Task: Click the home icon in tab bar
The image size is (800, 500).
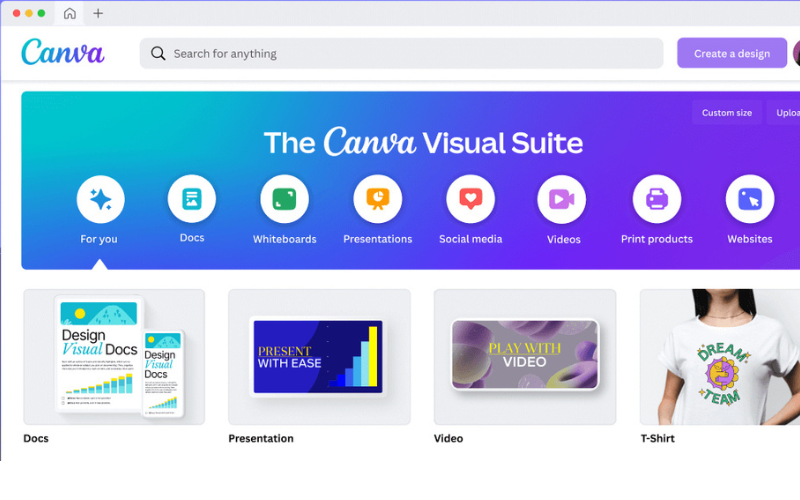Action: coord(69,13)
